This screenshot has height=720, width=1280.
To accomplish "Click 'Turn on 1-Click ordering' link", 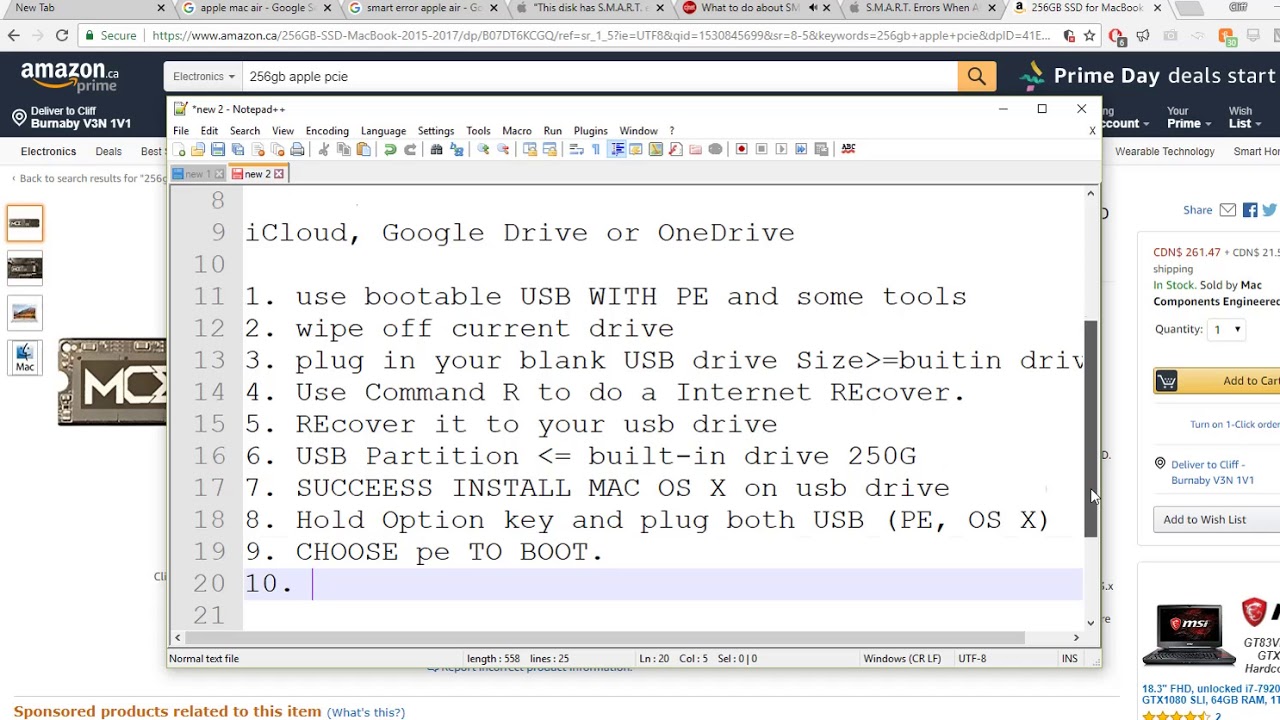I will click(x=1234, y=424).
